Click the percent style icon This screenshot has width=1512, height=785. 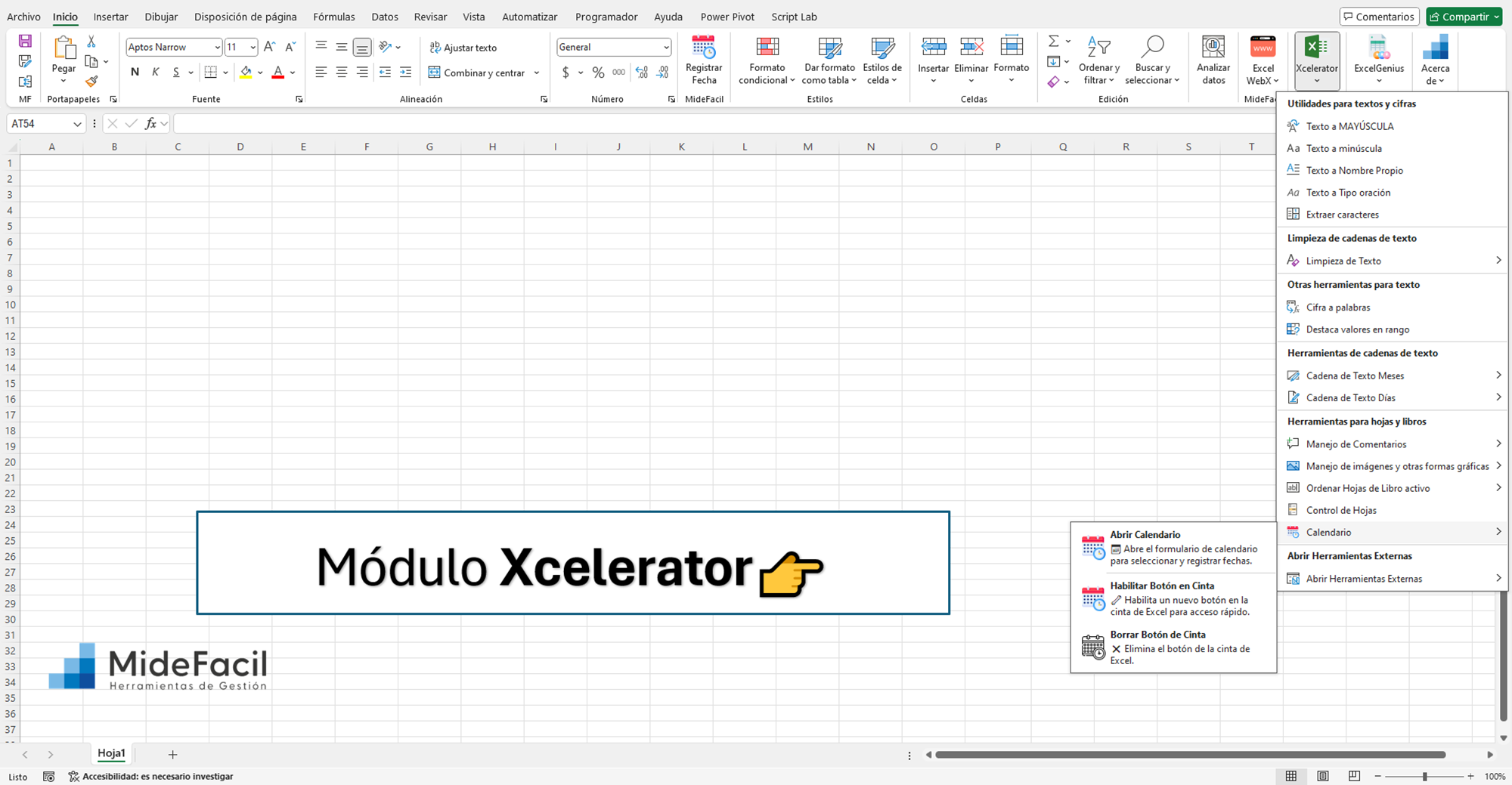pyautogui.click(x=598, y=73)
